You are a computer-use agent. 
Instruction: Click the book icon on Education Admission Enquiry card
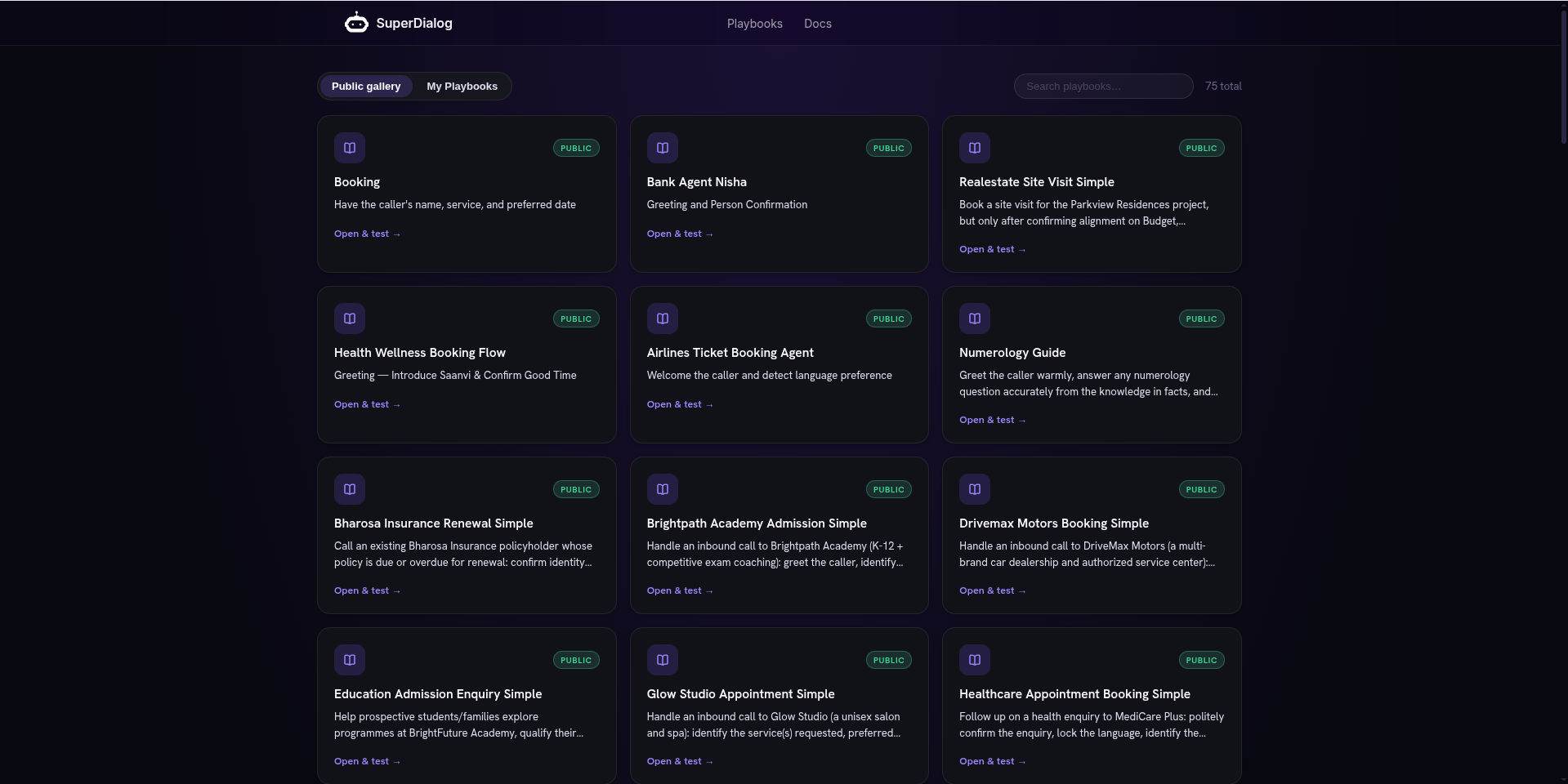(x=350, y=660)
